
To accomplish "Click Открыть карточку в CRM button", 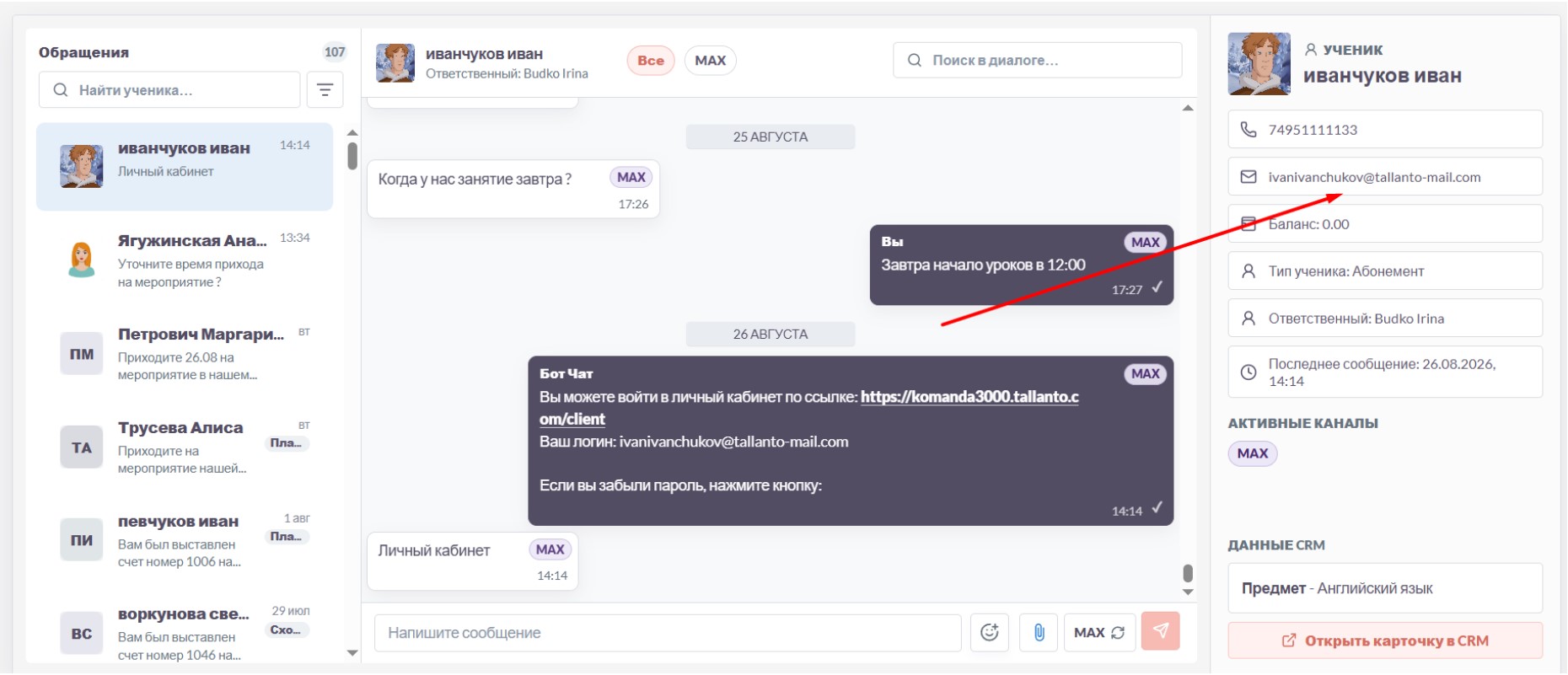I will pos(1385,640).
